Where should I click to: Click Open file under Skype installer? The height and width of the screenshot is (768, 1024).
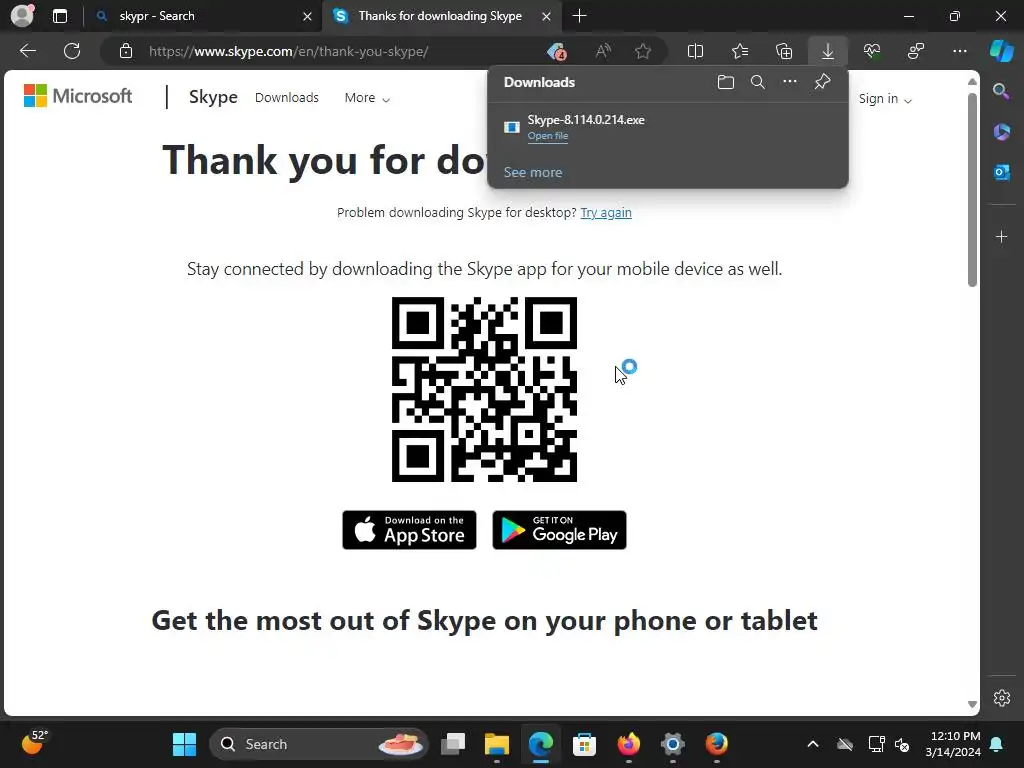tap(547, 136)
